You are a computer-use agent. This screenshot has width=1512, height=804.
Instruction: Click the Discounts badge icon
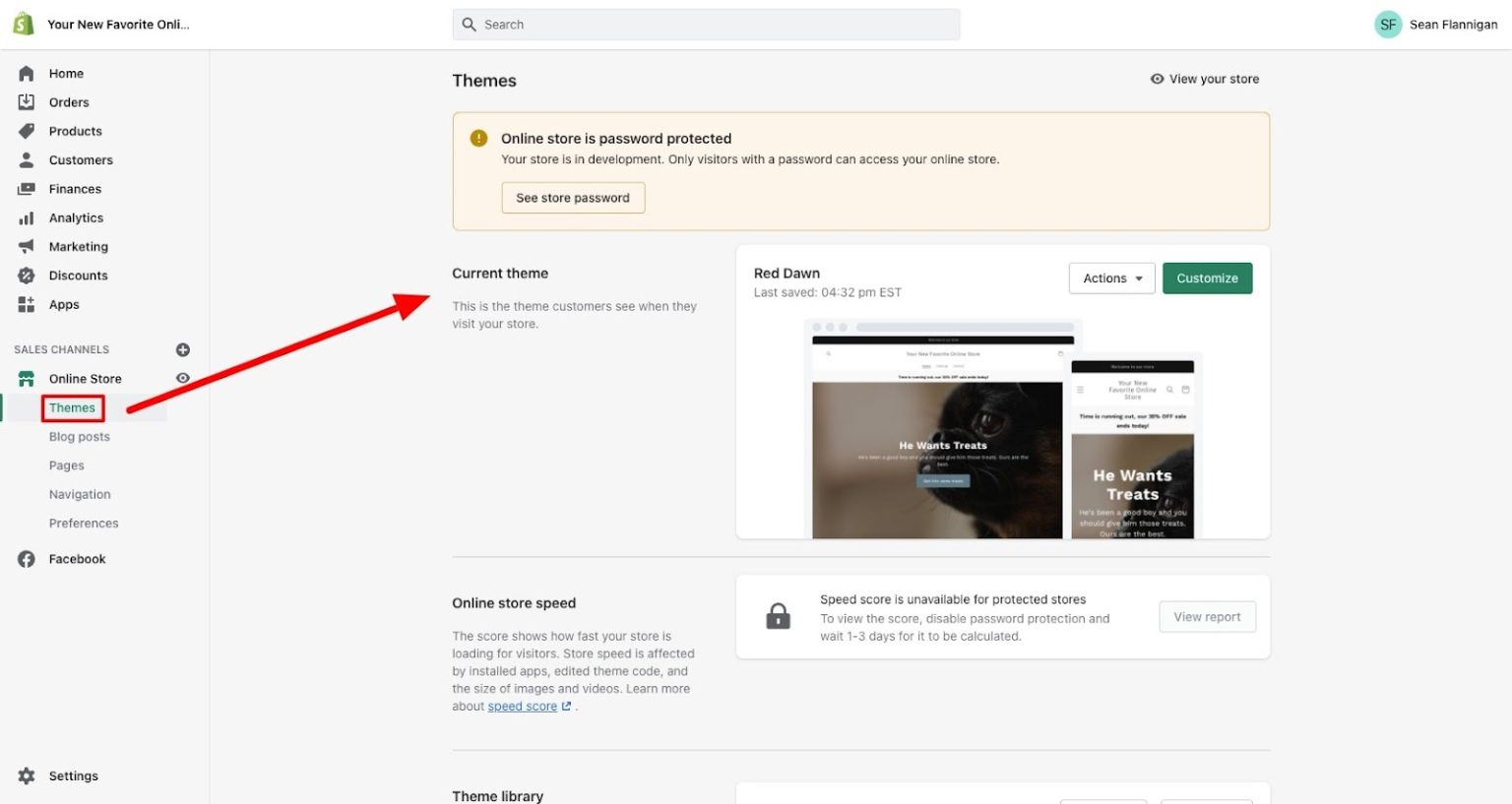click(27, 276)
